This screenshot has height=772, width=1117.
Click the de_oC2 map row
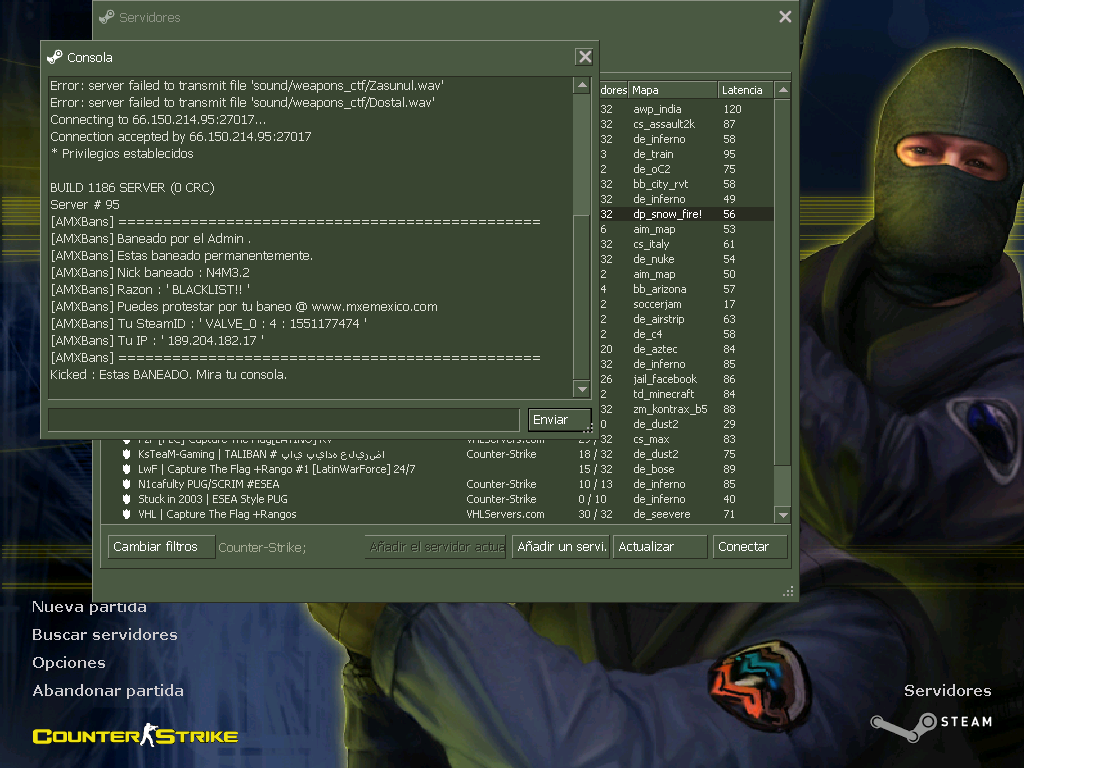(687, 169)
